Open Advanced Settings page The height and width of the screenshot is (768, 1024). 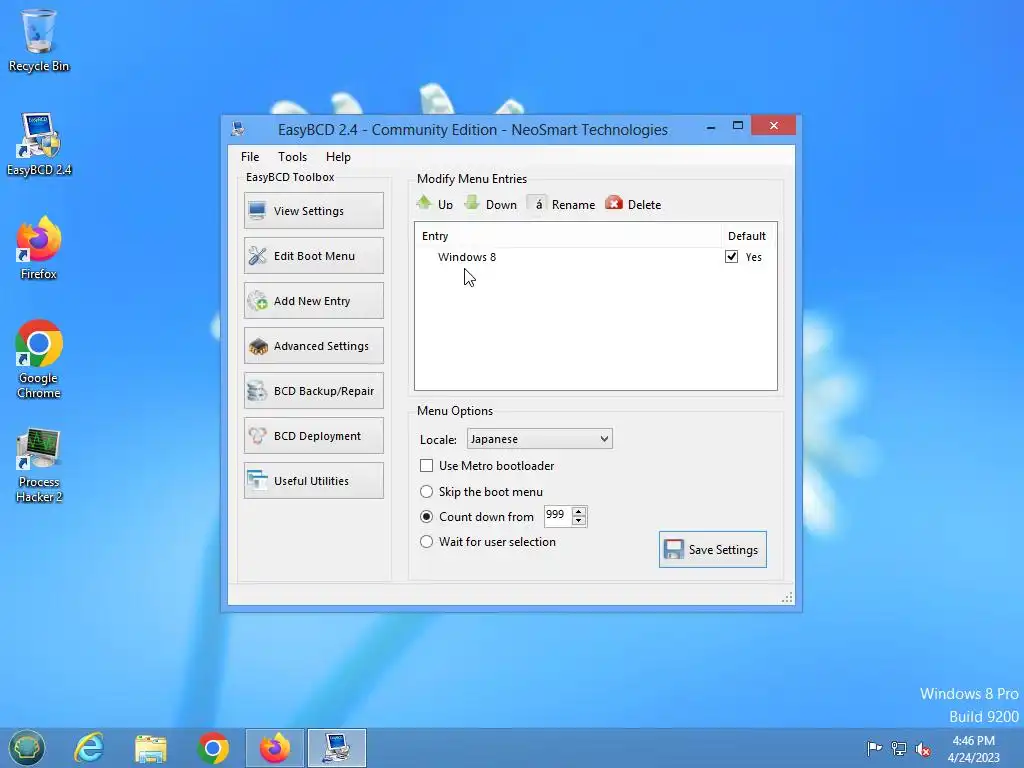pos(313,345)
